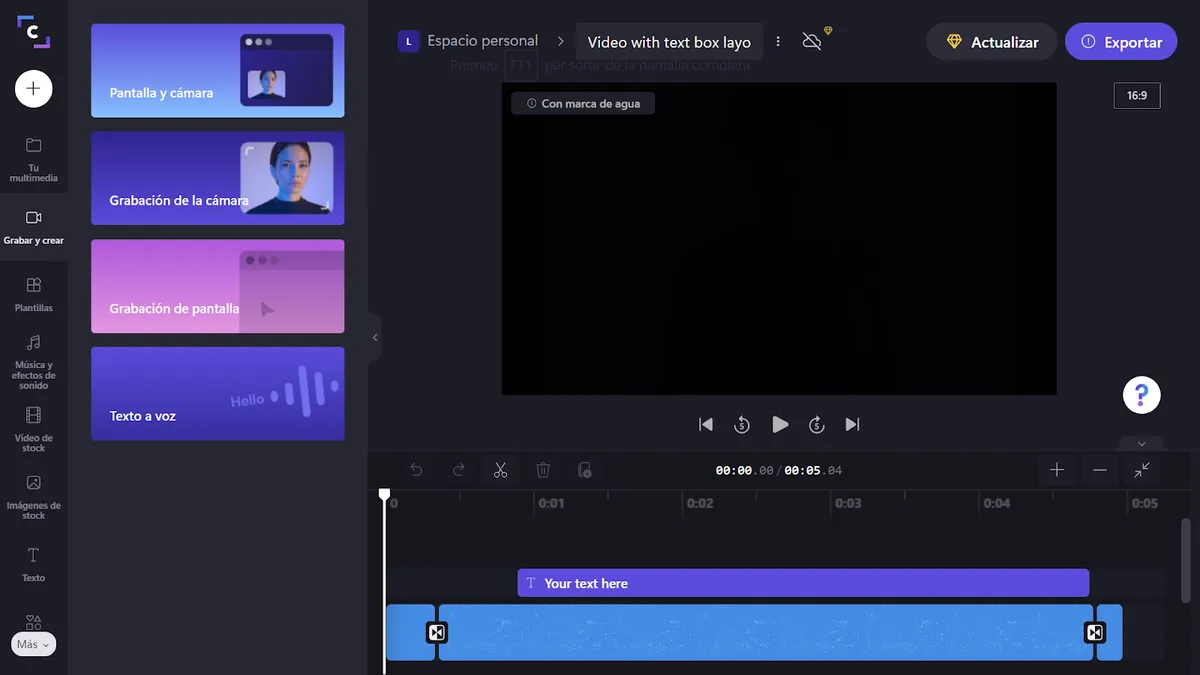This screenshot has width=1200, height=675.
Task: Zoom in timeline with plus icon
Action: click(x=1057, y=470)
